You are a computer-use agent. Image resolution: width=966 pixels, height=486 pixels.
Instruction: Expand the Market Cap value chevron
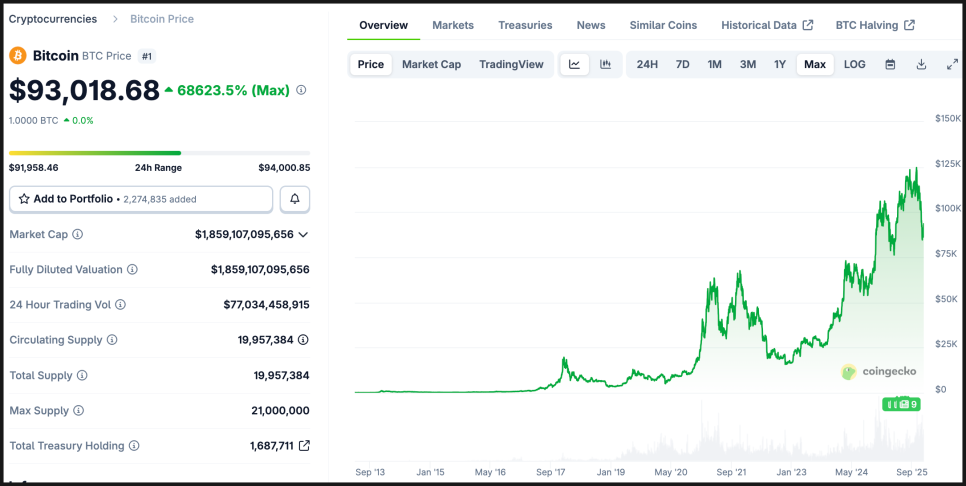click(303, 234)
